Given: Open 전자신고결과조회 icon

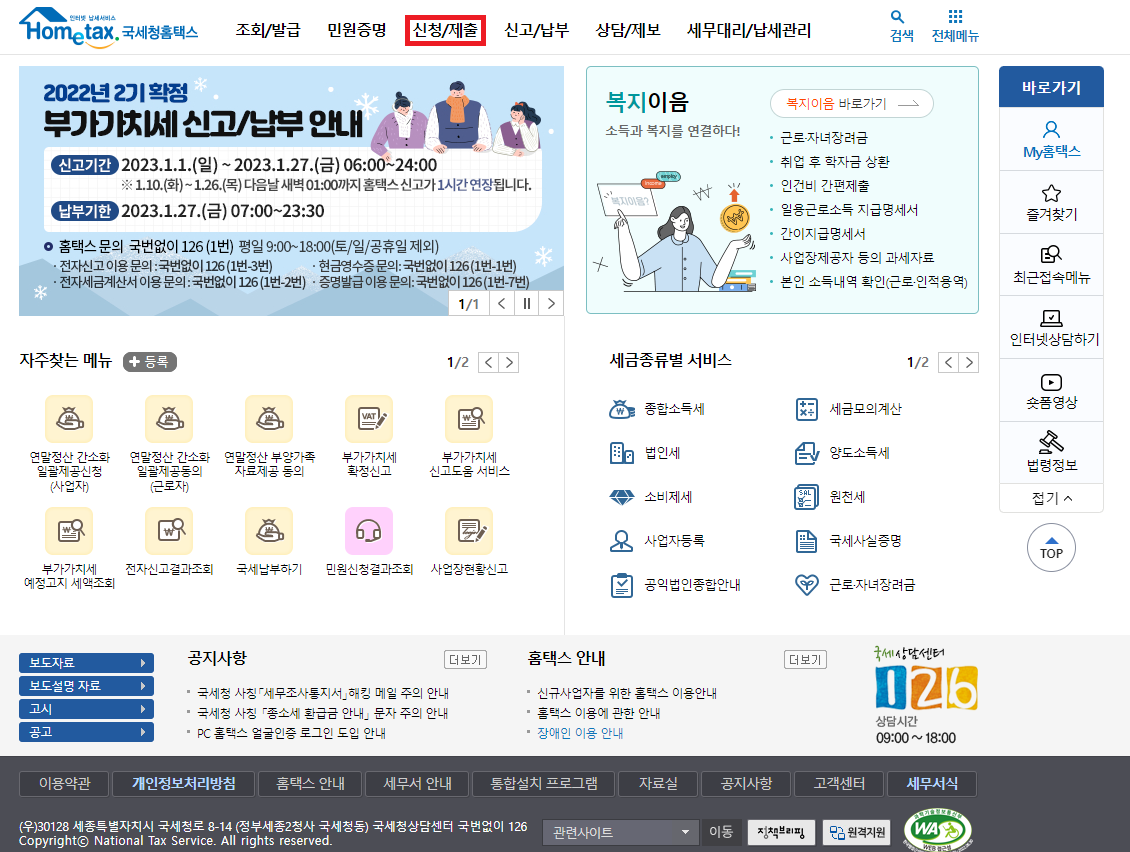Looking at the screenshot, I should click(169, 531).
